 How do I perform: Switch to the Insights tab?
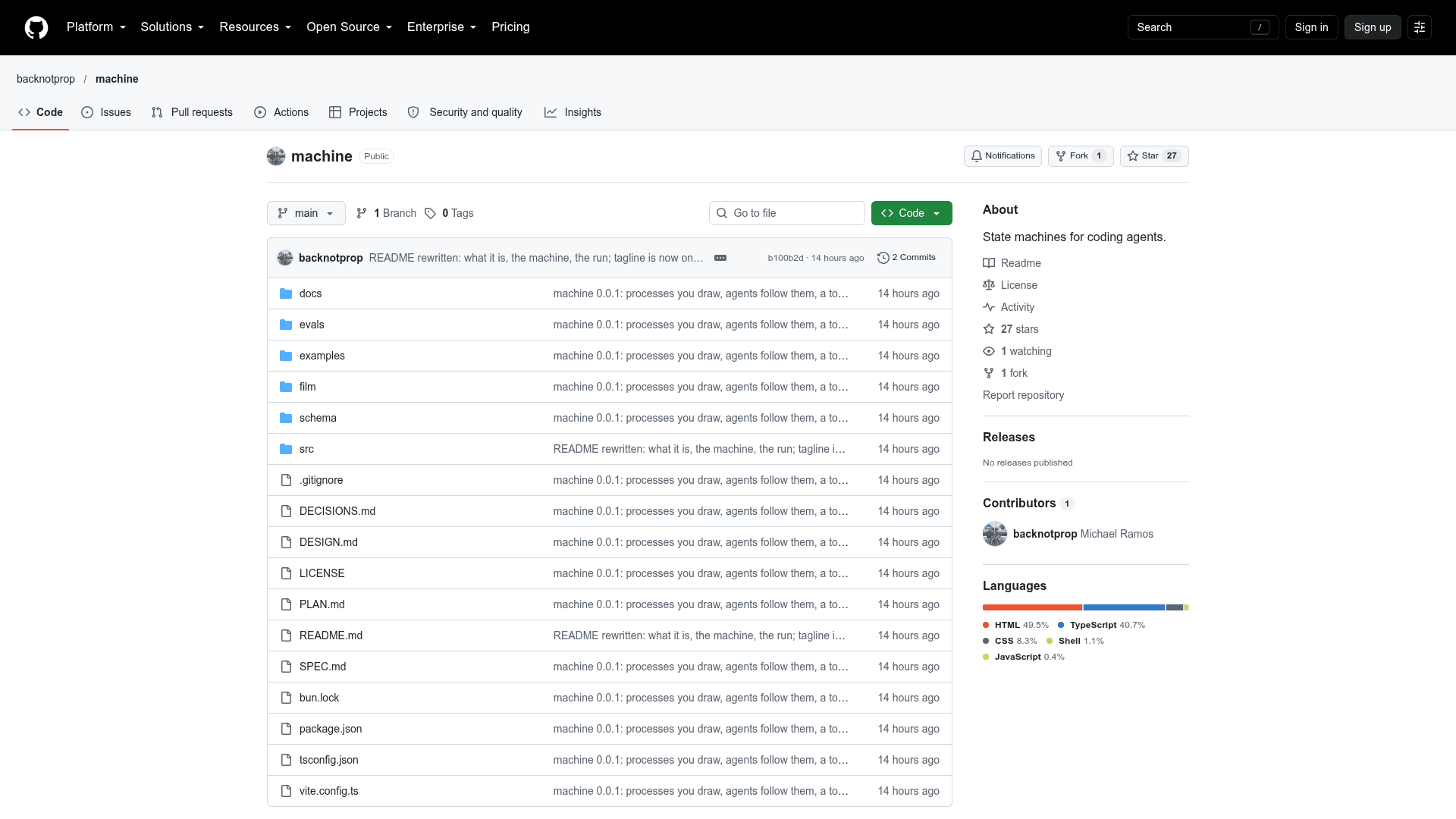(x=573, y=112)
